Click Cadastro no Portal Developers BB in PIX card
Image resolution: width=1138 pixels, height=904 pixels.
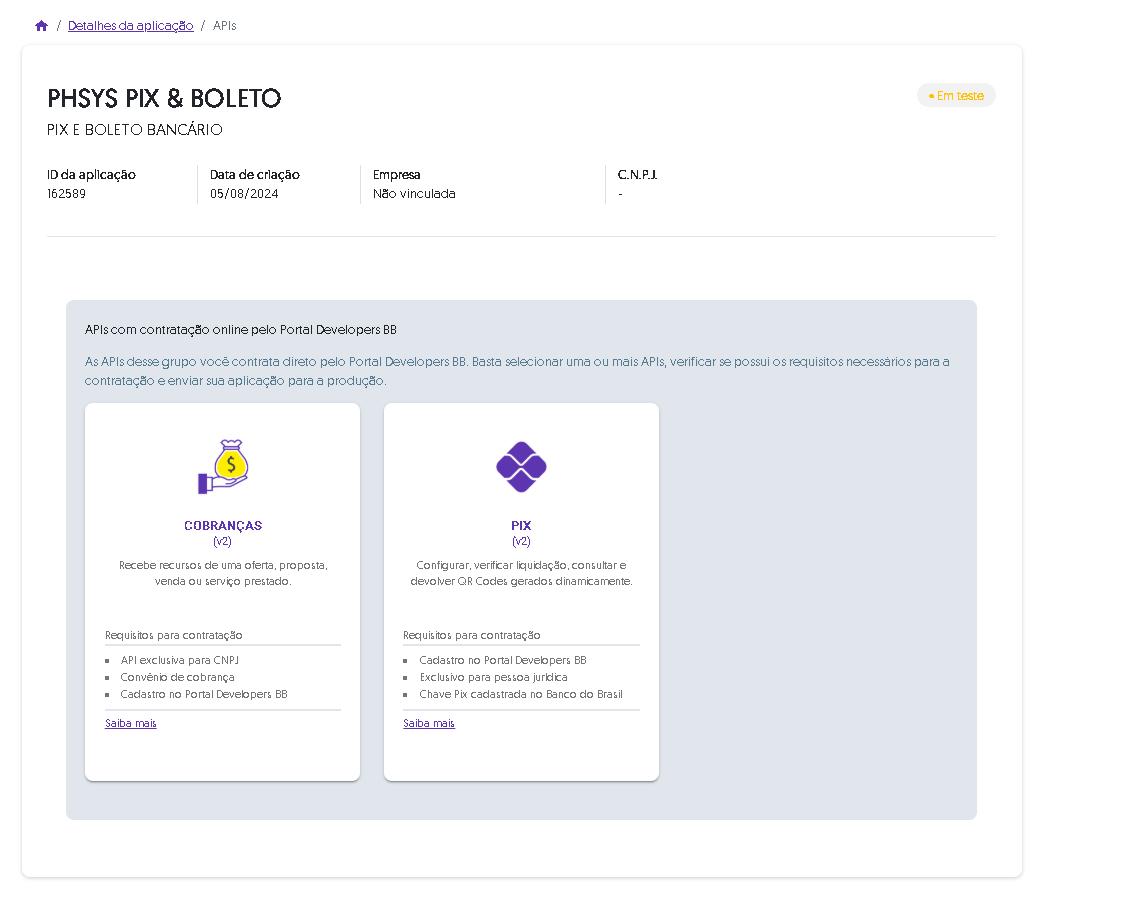pos(503,660)
